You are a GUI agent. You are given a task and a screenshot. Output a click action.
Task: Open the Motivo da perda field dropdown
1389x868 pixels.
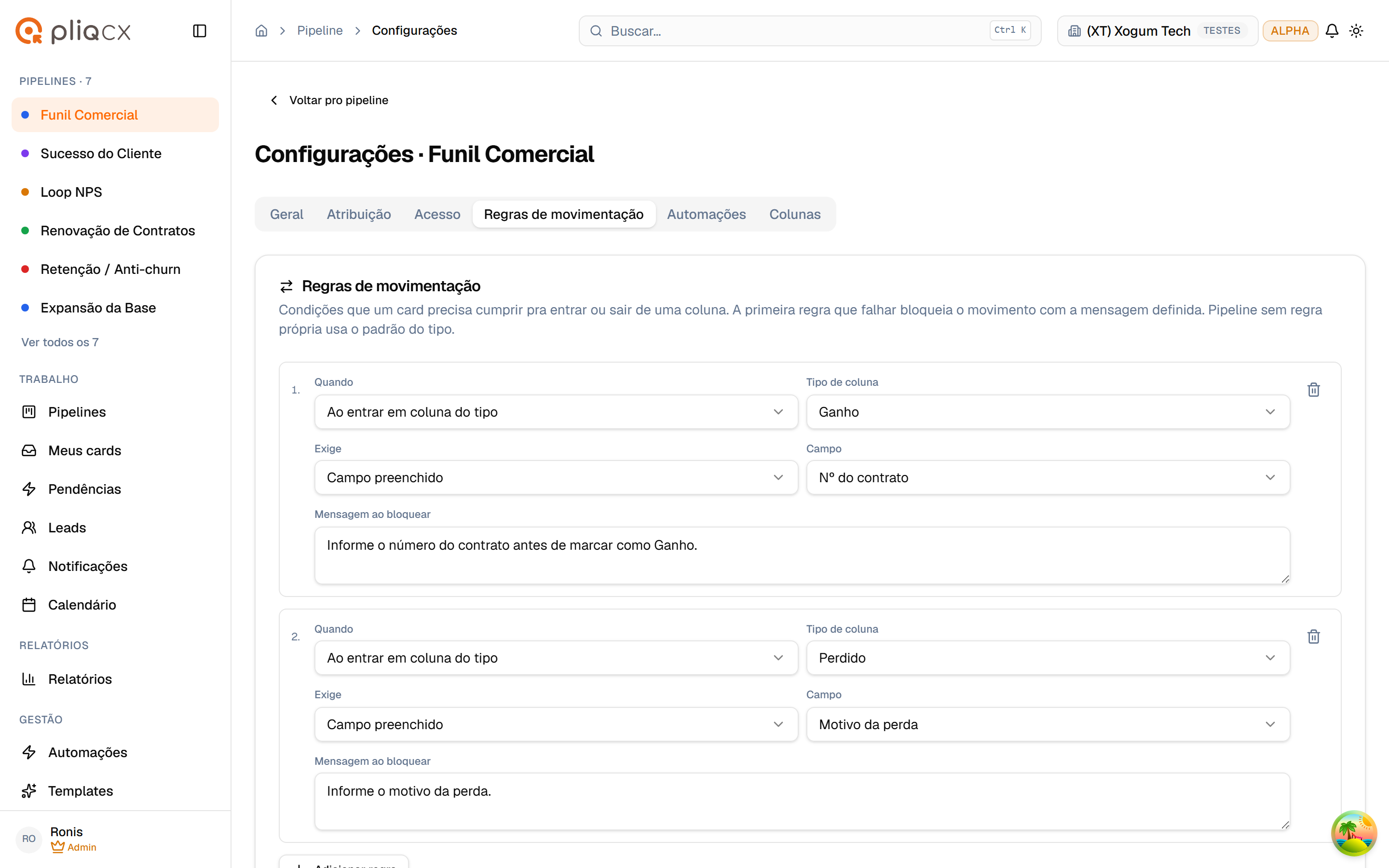coord(1048,724)
